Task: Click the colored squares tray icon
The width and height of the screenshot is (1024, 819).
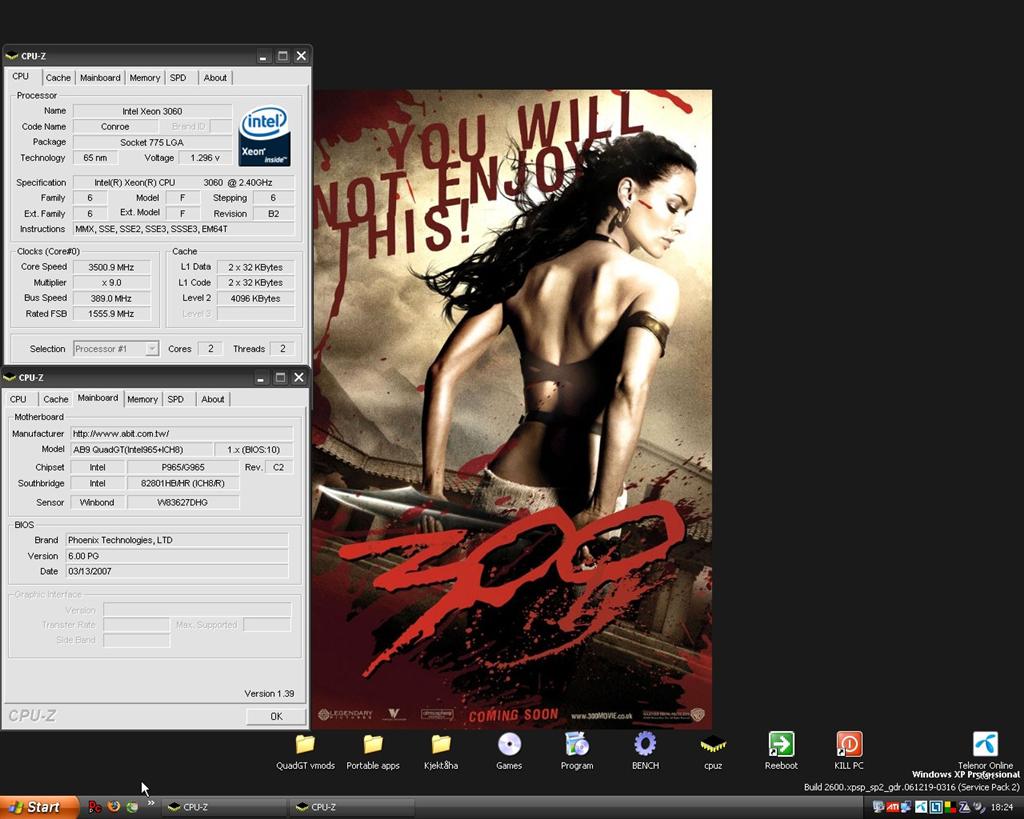Action: [950, 807]
